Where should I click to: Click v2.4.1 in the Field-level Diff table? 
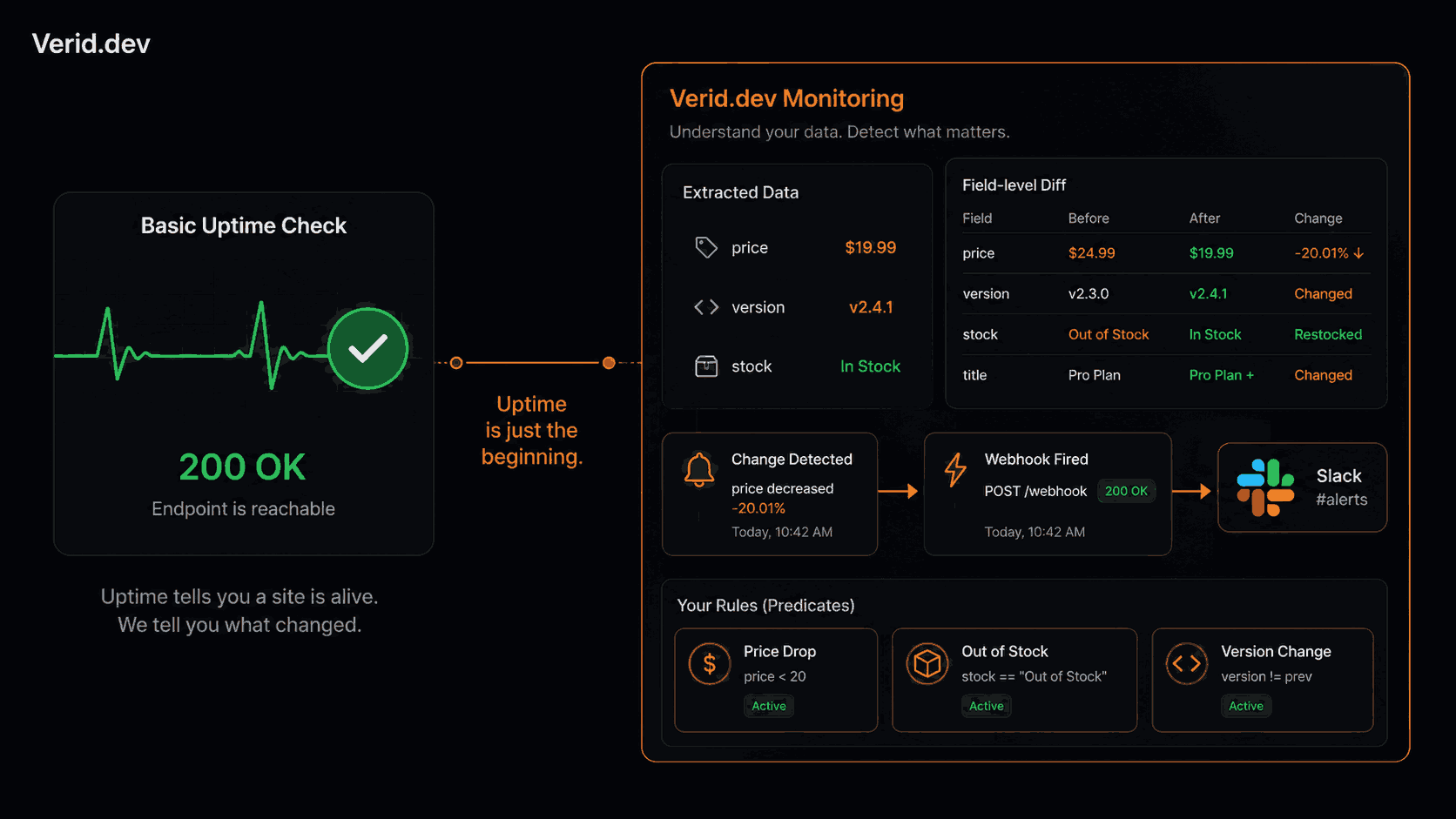click(1209, 294)
